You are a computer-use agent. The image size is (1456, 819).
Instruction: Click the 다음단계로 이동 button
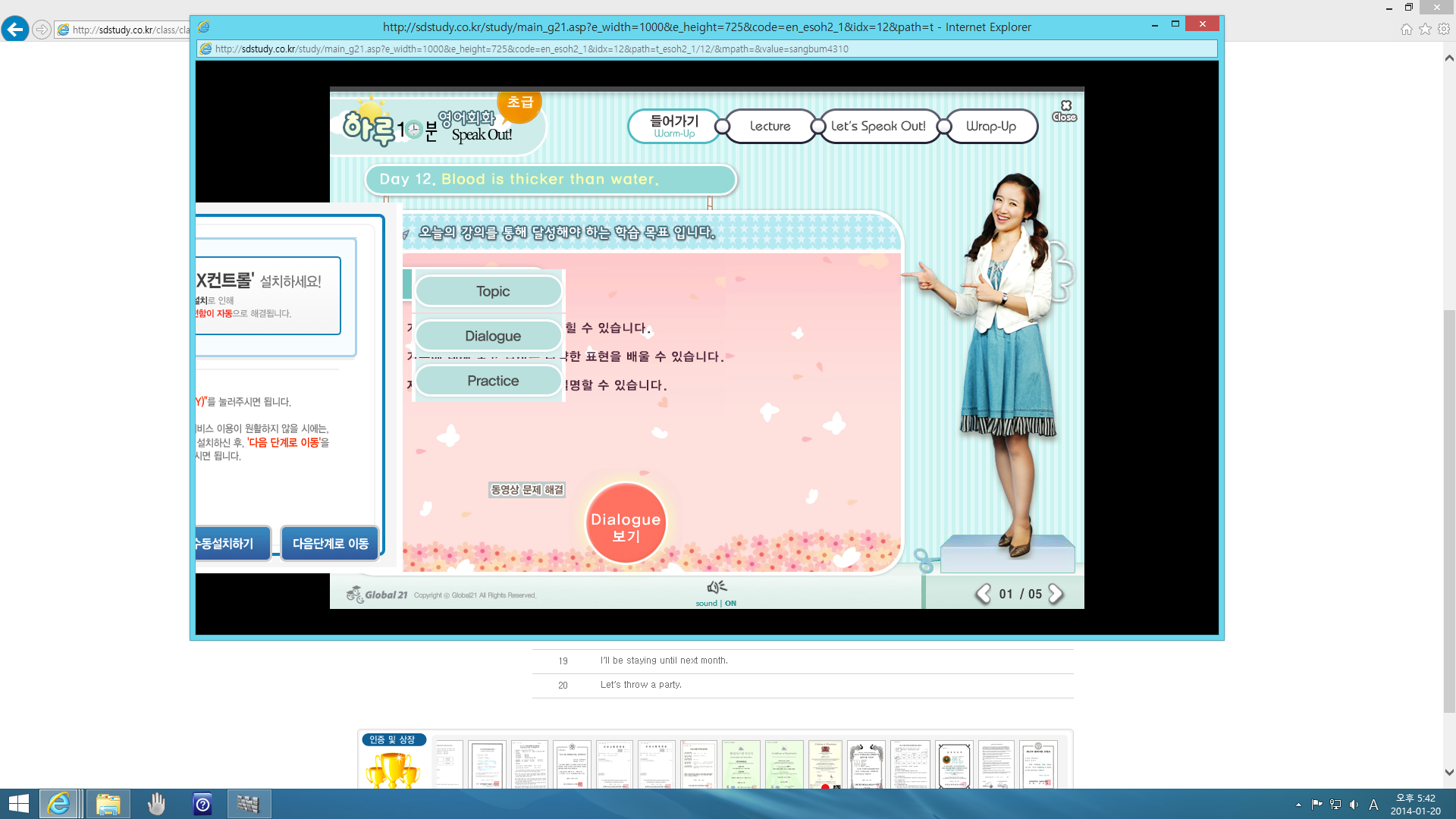(x=330, y=544)
